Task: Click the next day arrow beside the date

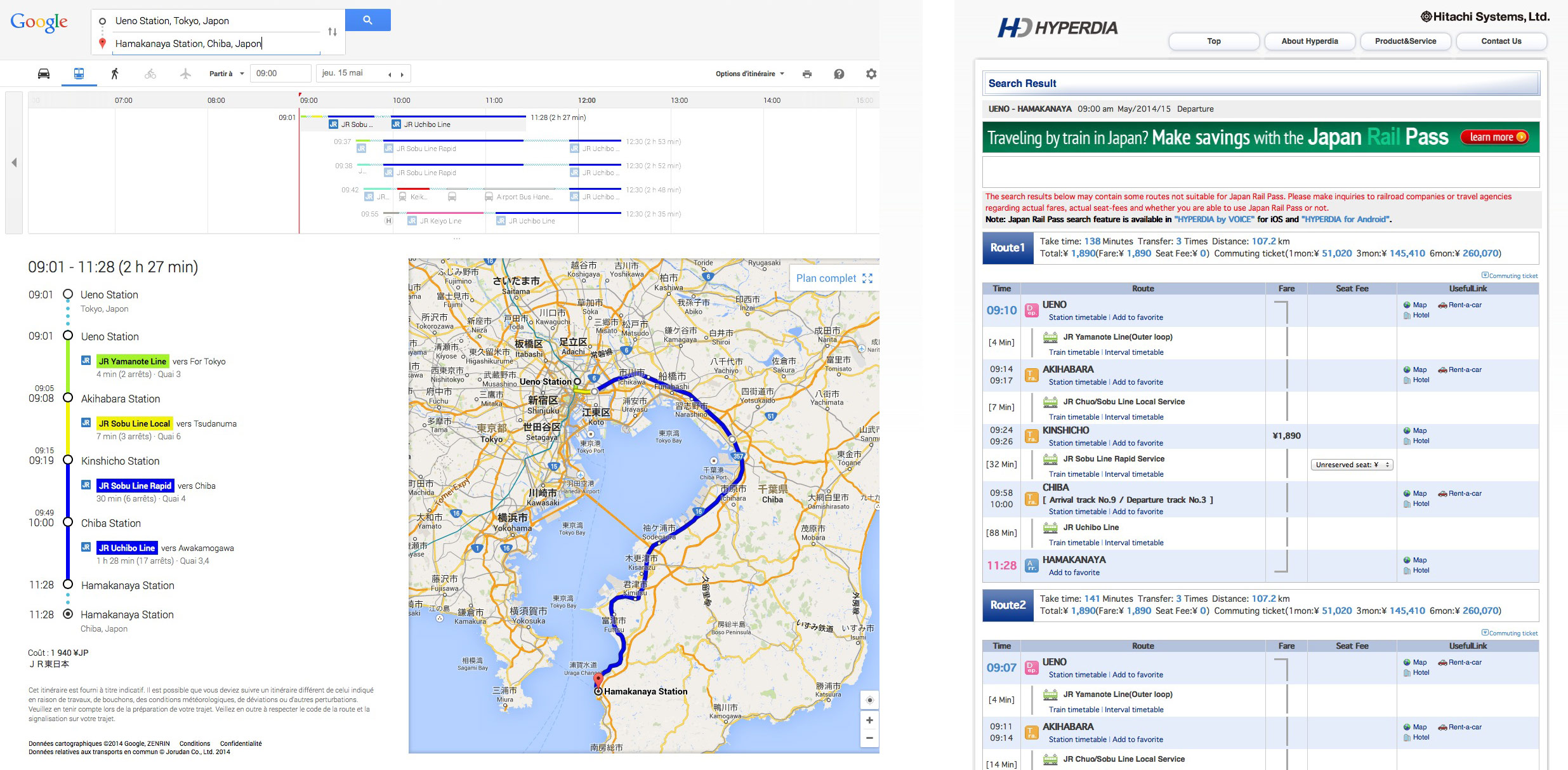Action: click(402, 74)
